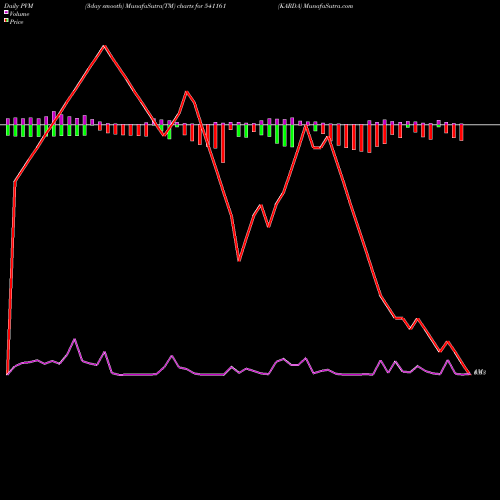
Task: Select the 'Price' legend label
Action: [x=16, y=22]
